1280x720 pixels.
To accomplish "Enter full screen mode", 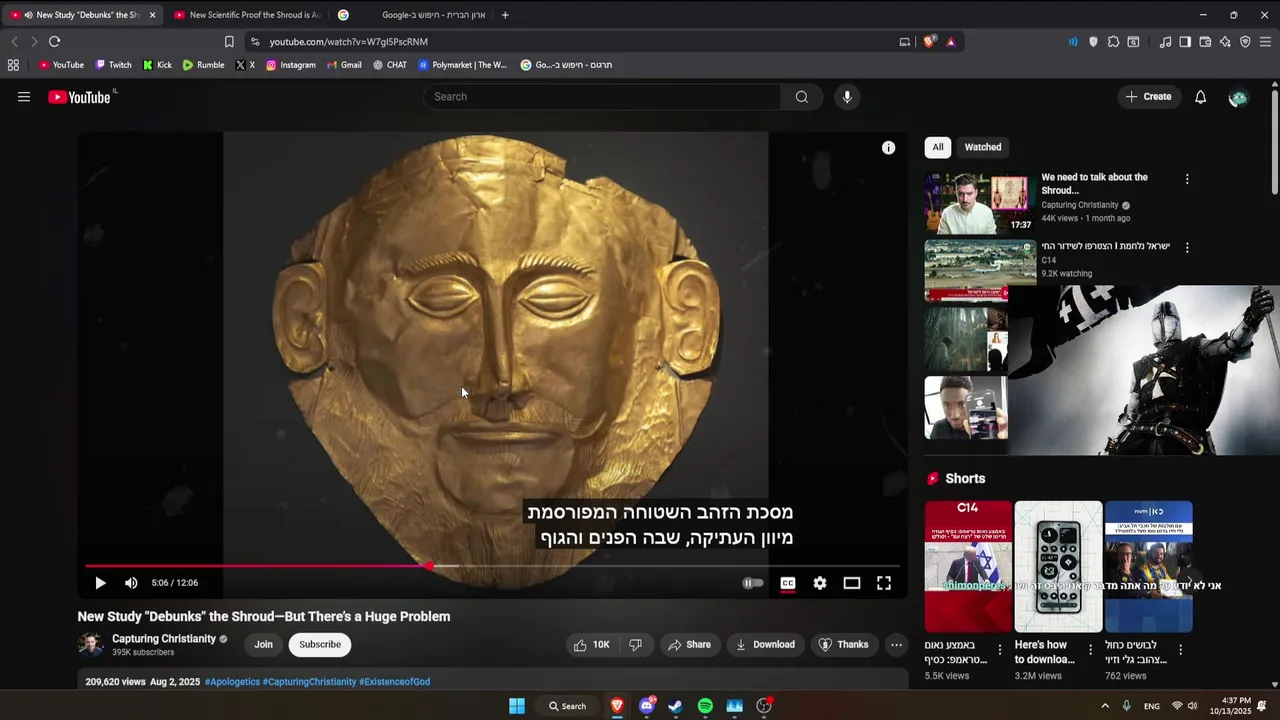I will click(884, 583).
